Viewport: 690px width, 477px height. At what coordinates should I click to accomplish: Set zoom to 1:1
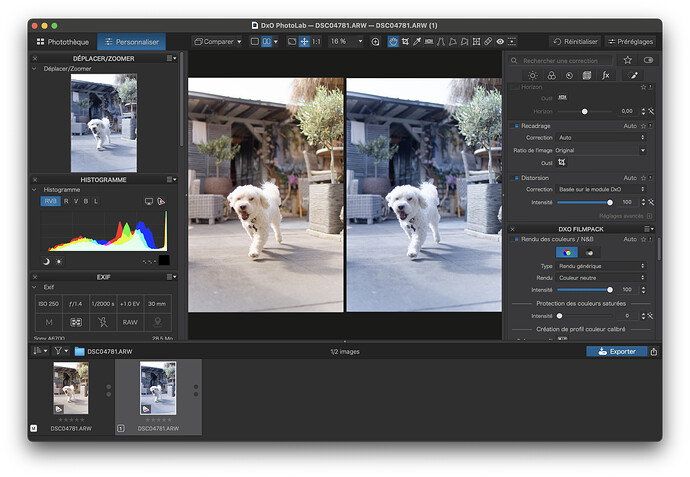tap(316, 41)
